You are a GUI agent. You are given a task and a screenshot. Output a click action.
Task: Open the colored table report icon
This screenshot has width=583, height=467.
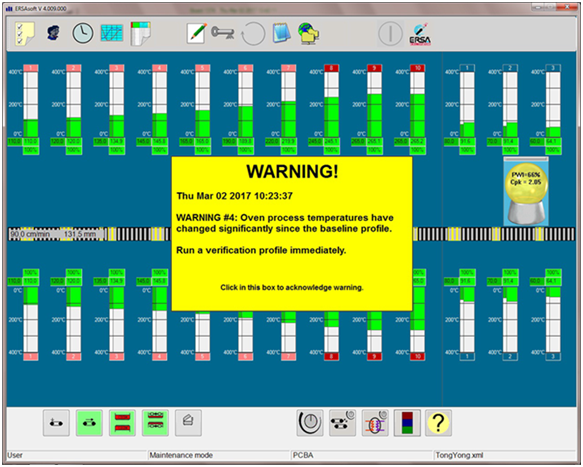(x=141, y=33)
